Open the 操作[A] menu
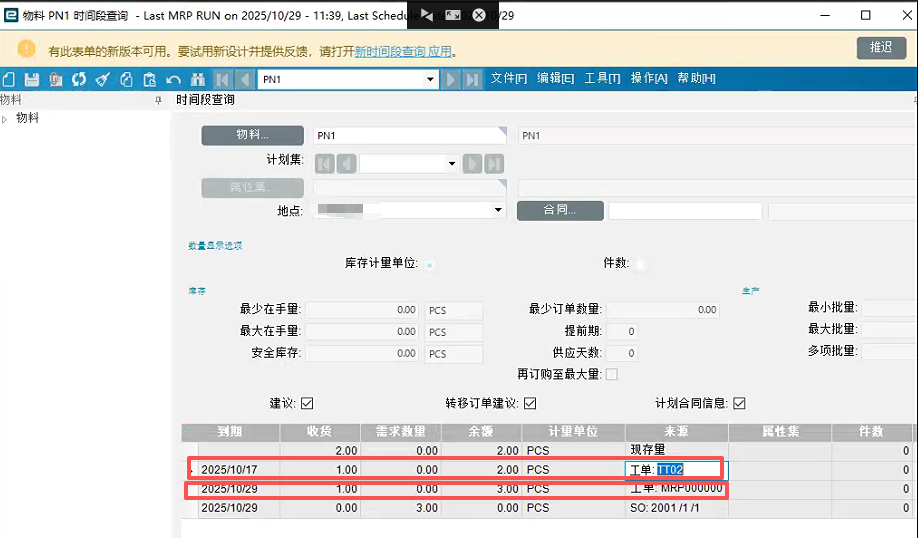The height and width of the screenshot is (538, 918). (649, 78)
